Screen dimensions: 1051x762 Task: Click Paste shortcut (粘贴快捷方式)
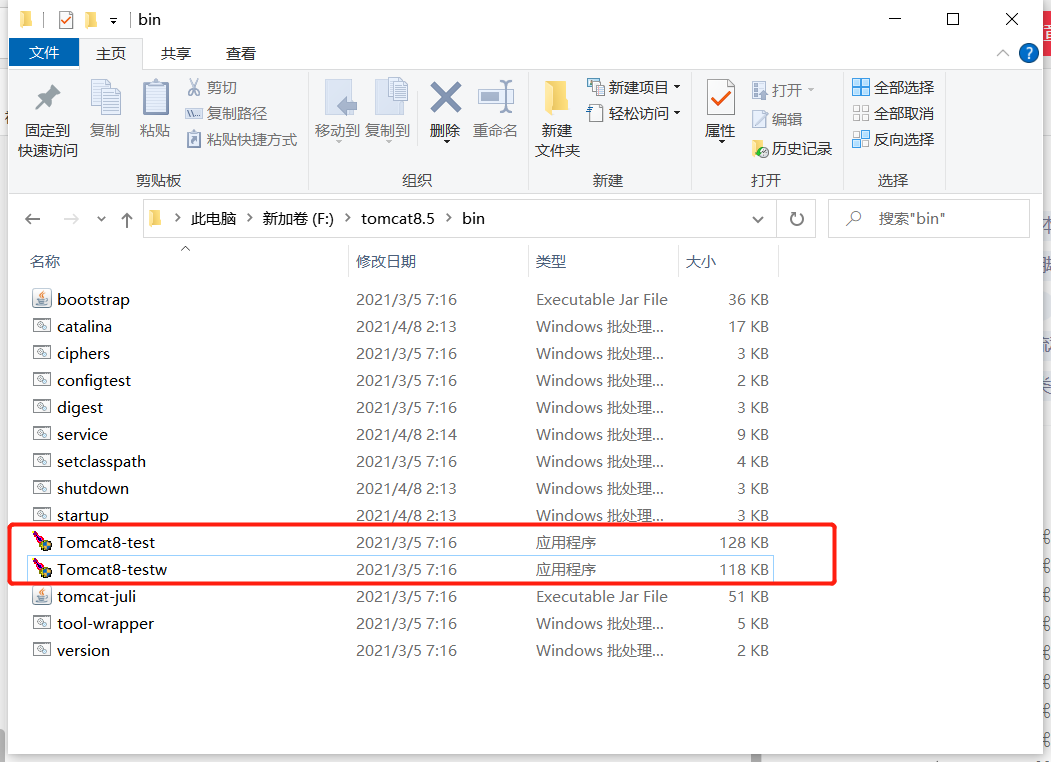click(x=241, y=139)
